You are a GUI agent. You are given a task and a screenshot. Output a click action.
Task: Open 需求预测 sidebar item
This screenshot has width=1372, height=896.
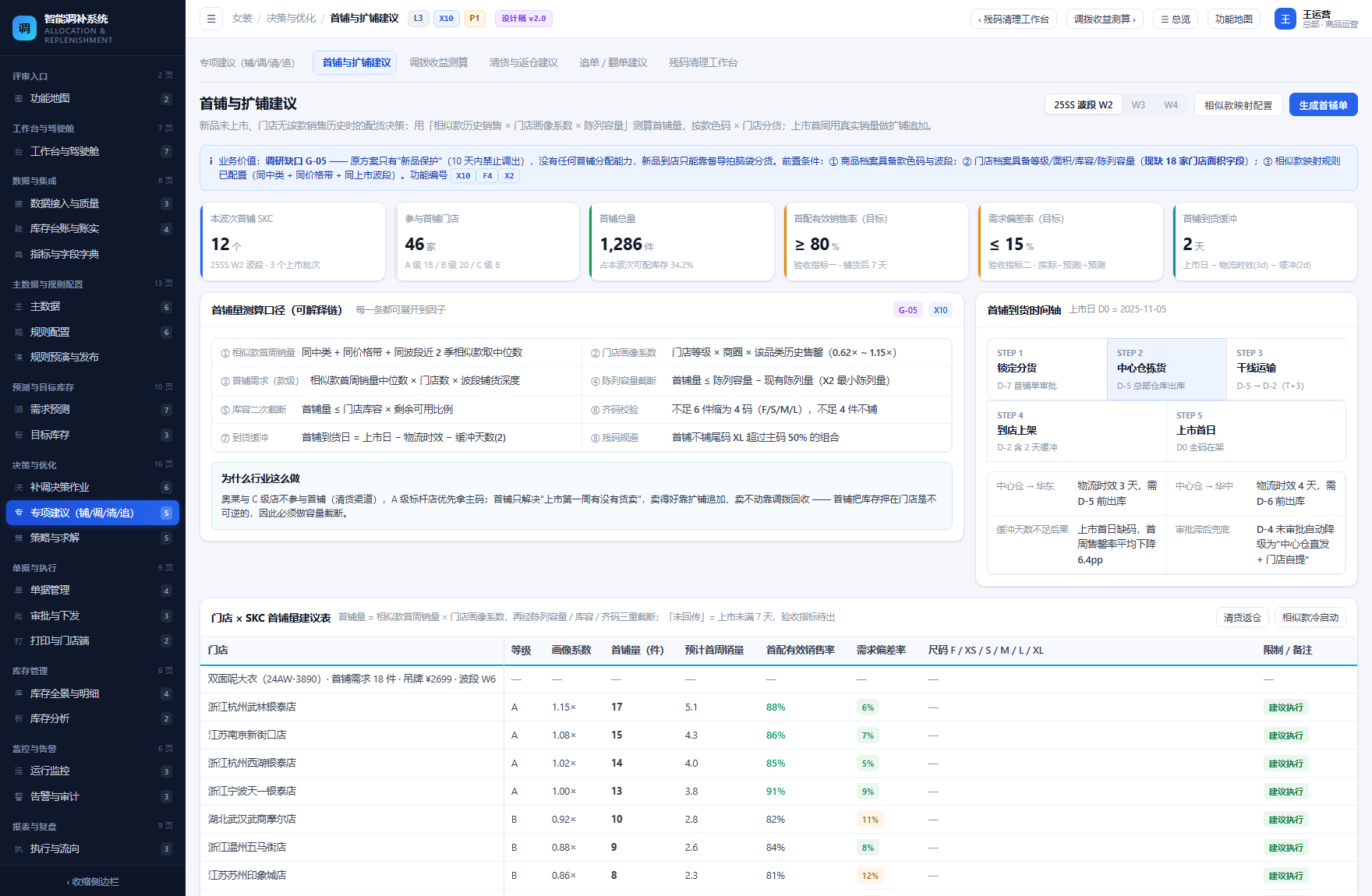[93, 410]
